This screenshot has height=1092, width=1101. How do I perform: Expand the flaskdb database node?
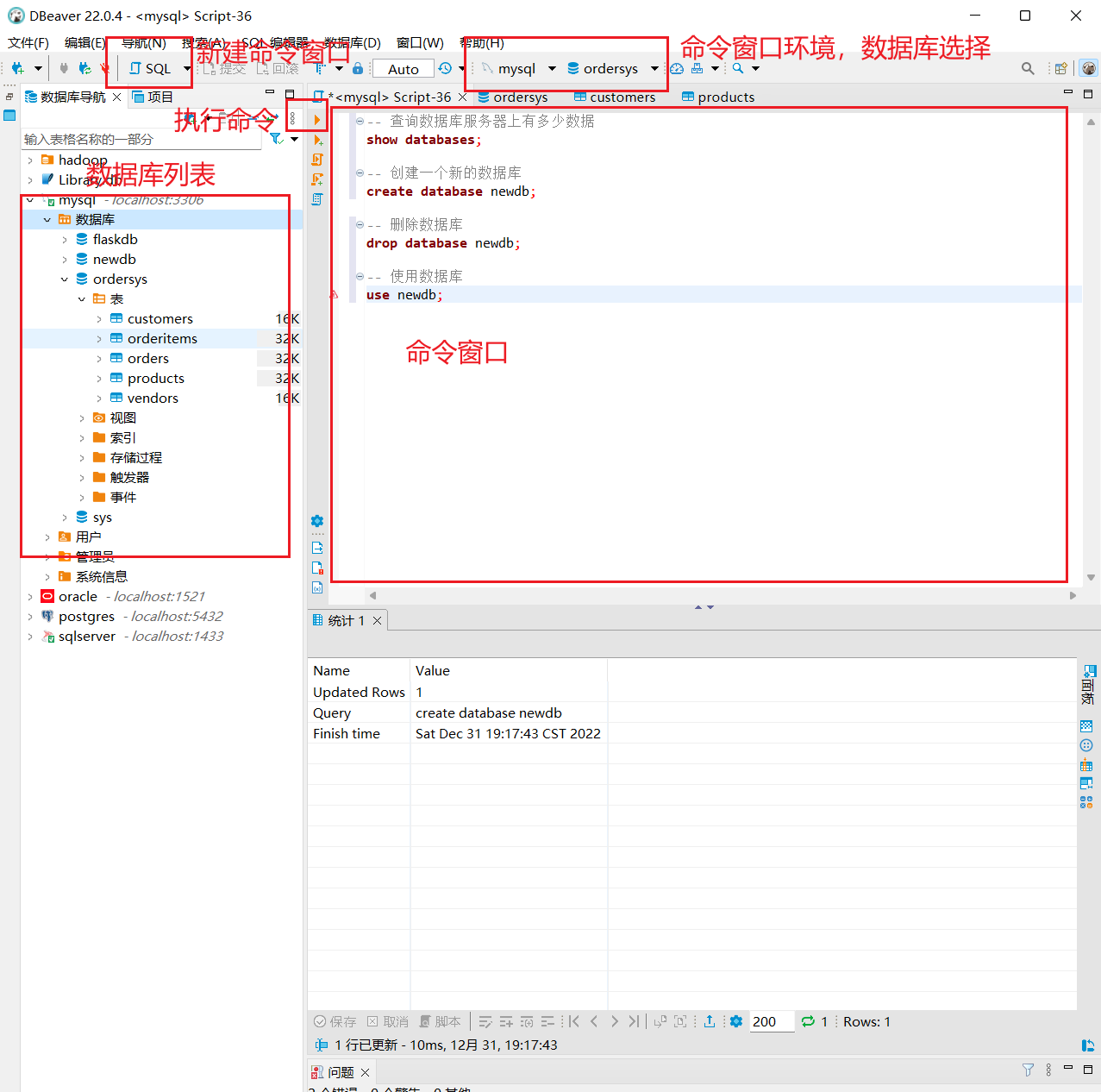point(65,239)
